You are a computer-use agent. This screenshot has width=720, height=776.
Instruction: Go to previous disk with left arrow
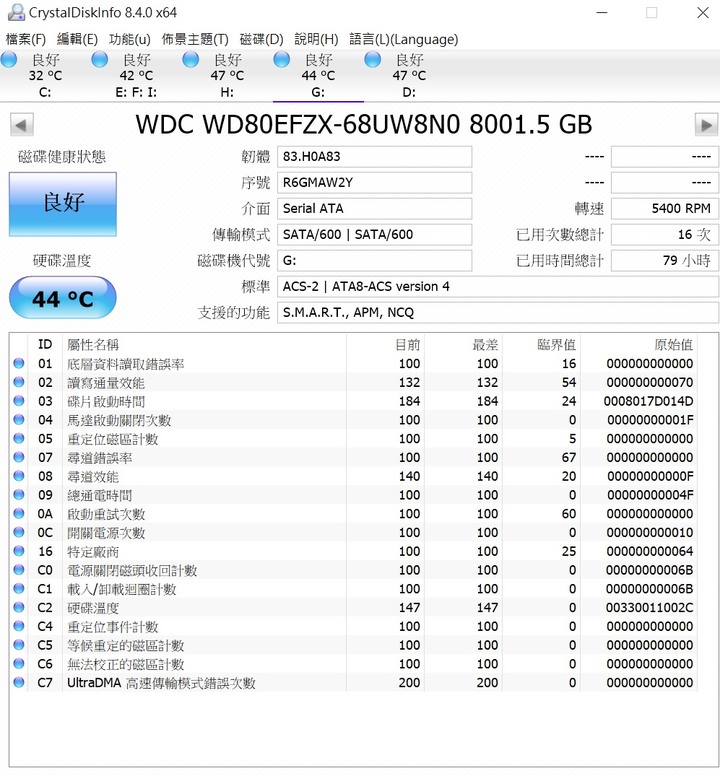[x=22, y=125]
